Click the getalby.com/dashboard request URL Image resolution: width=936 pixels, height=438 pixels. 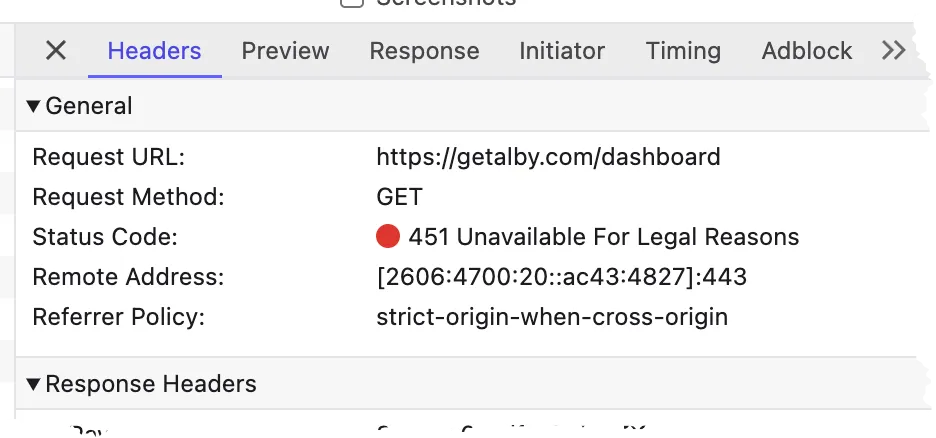pyautogui.click(x=548, y=157)
